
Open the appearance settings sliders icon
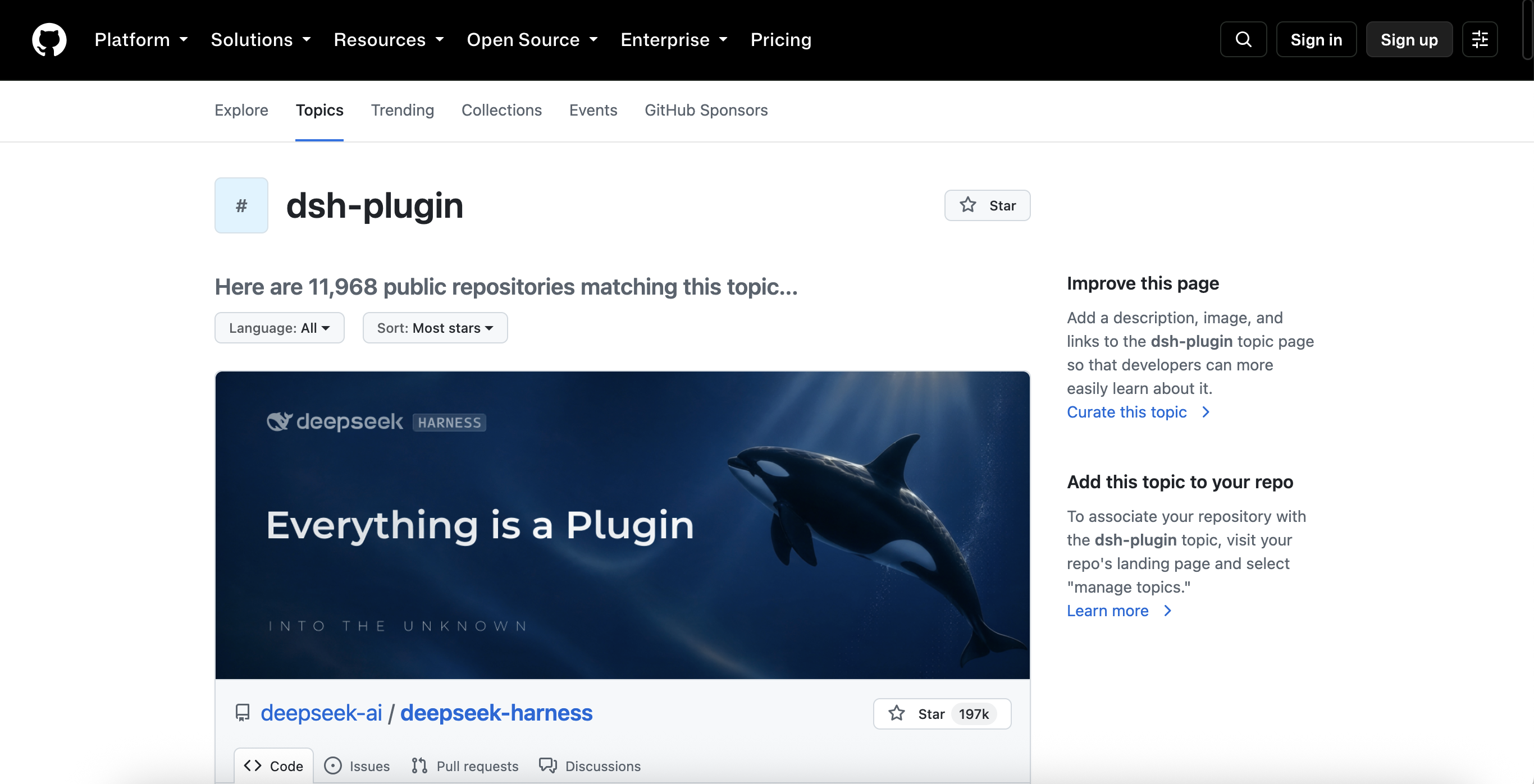click(1480, 40)
